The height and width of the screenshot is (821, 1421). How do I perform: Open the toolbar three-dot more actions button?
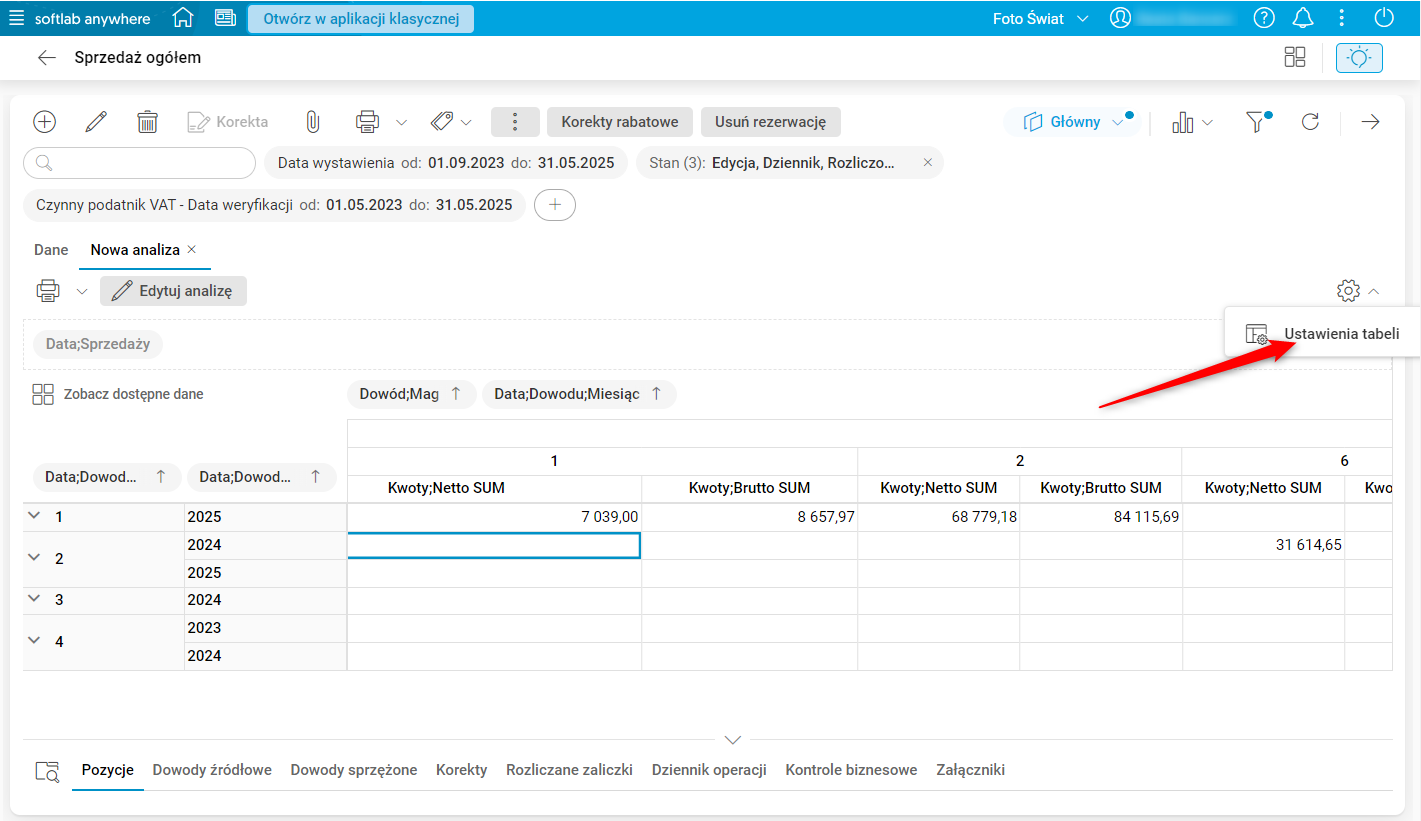[515, 122]
